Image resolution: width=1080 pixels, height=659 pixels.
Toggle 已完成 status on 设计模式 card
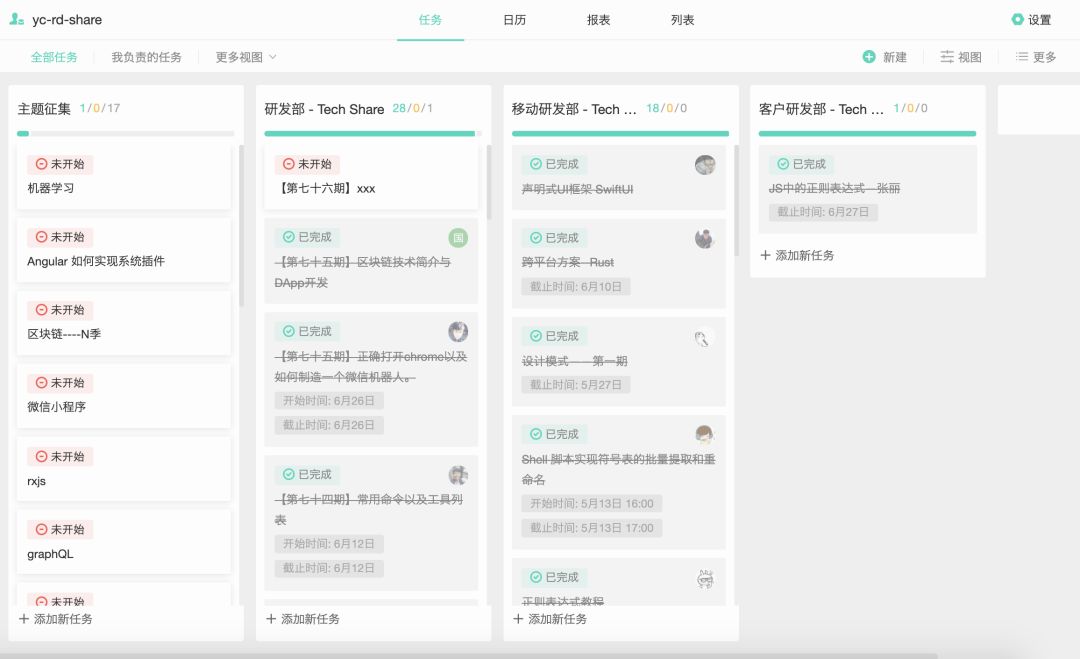[554, 336]
